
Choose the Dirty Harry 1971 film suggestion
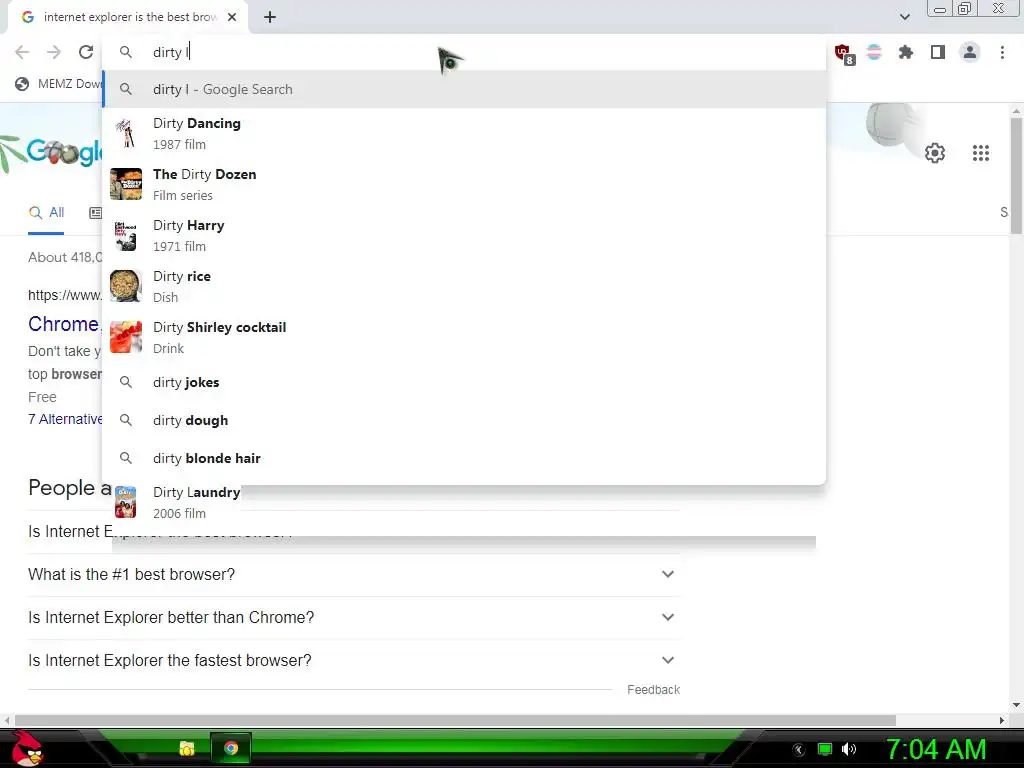[x=464, y=236]
